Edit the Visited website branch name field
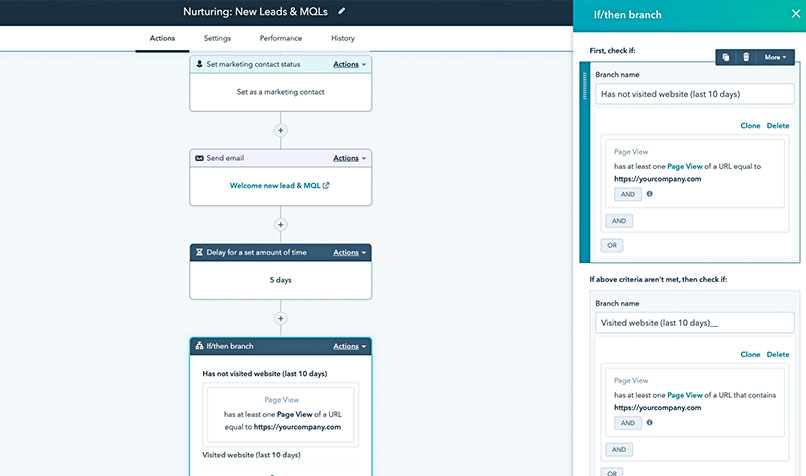Image resolution: width=806 pixels, height=476 pixels. point(694,323)
